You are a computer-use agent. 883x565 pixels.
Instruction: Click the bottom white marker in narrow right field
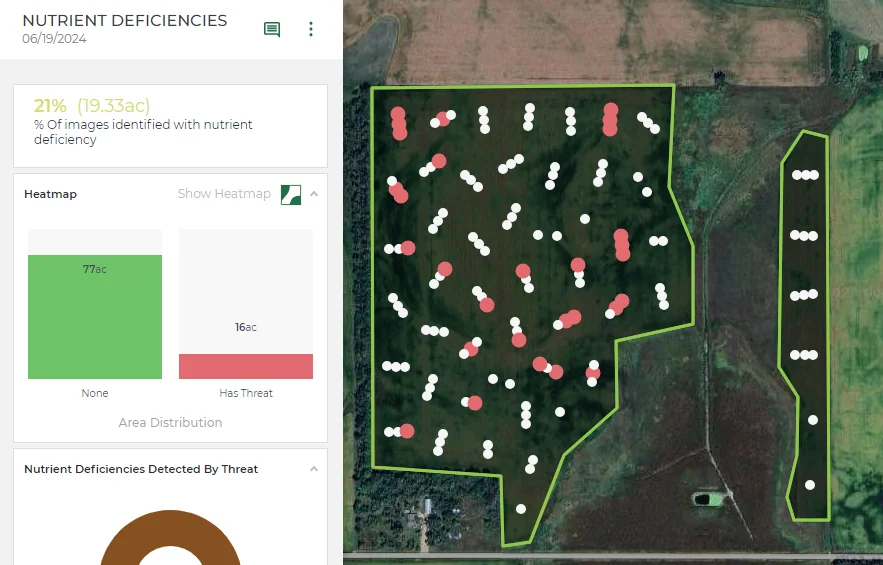click(810, 484)
